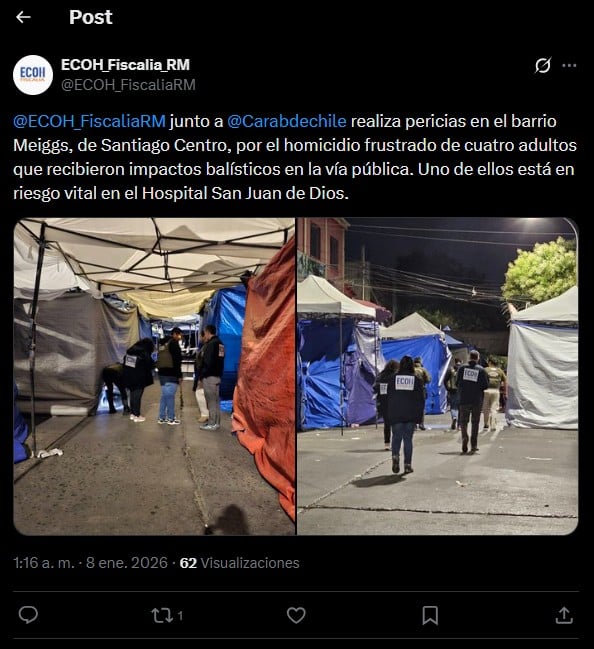Click the ECOH_Fiscalia_RM display name
This screenshot has height=649, width=594.
[125, 65]
